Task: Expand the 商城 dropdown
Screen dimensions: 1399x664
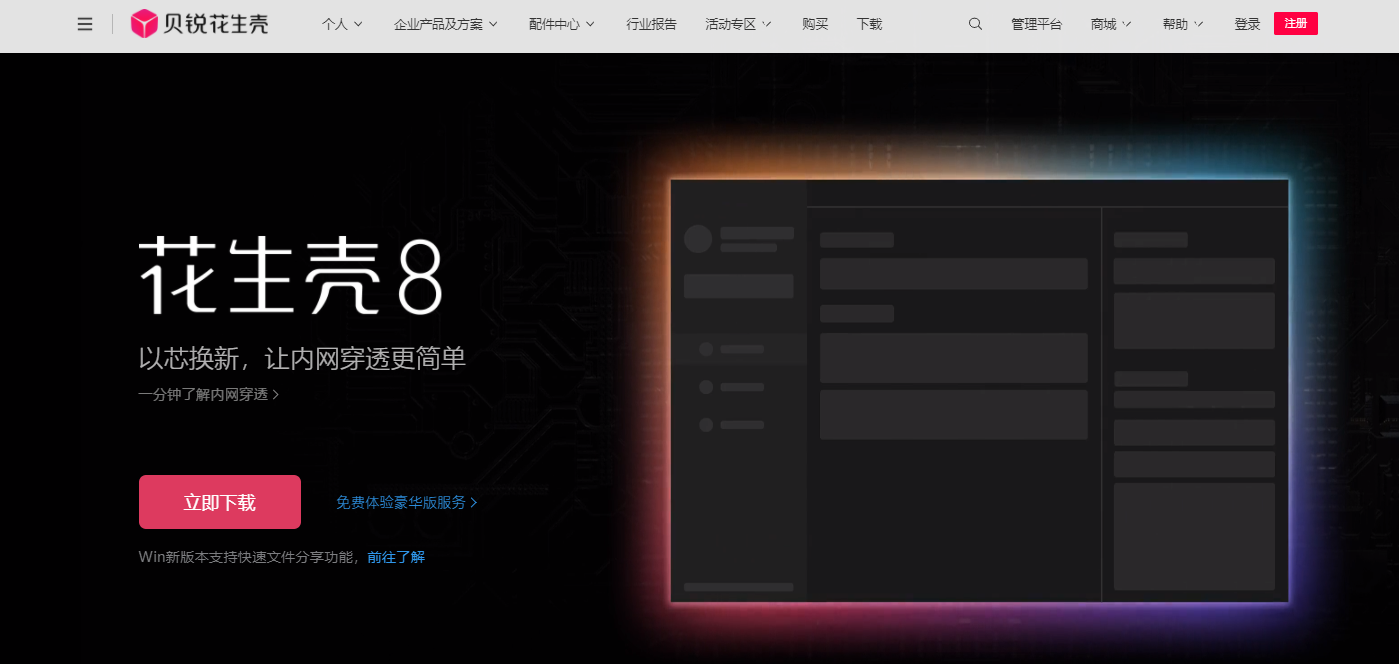Action: pos(1111,24)
